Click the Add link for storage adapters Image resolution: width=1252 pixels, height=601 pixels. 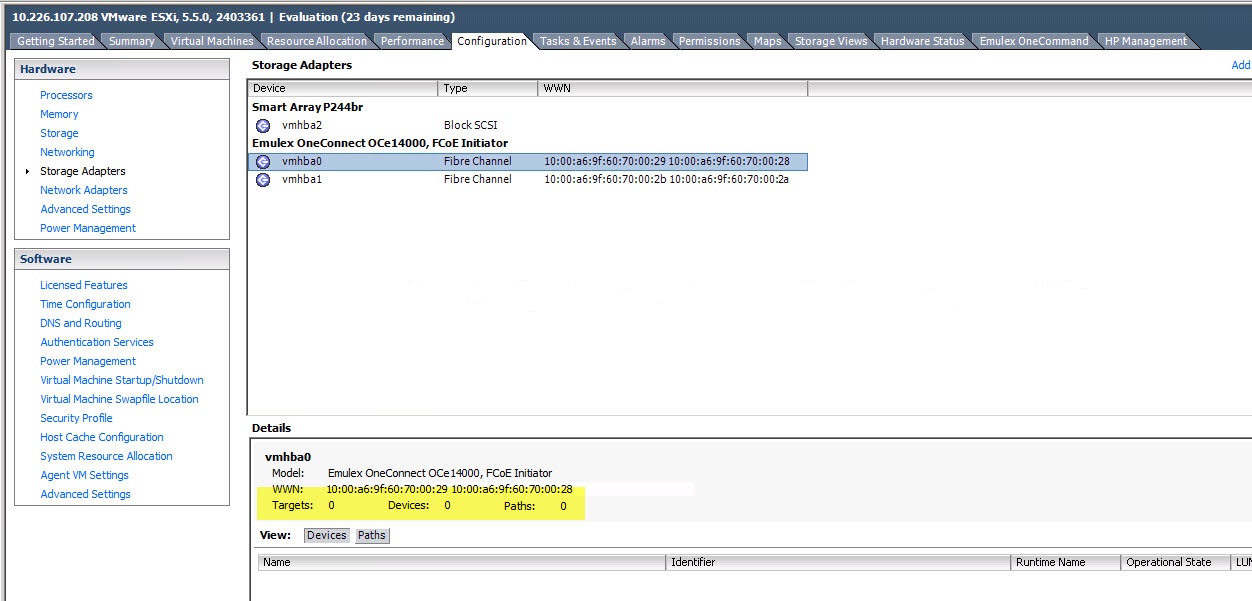1240,65
